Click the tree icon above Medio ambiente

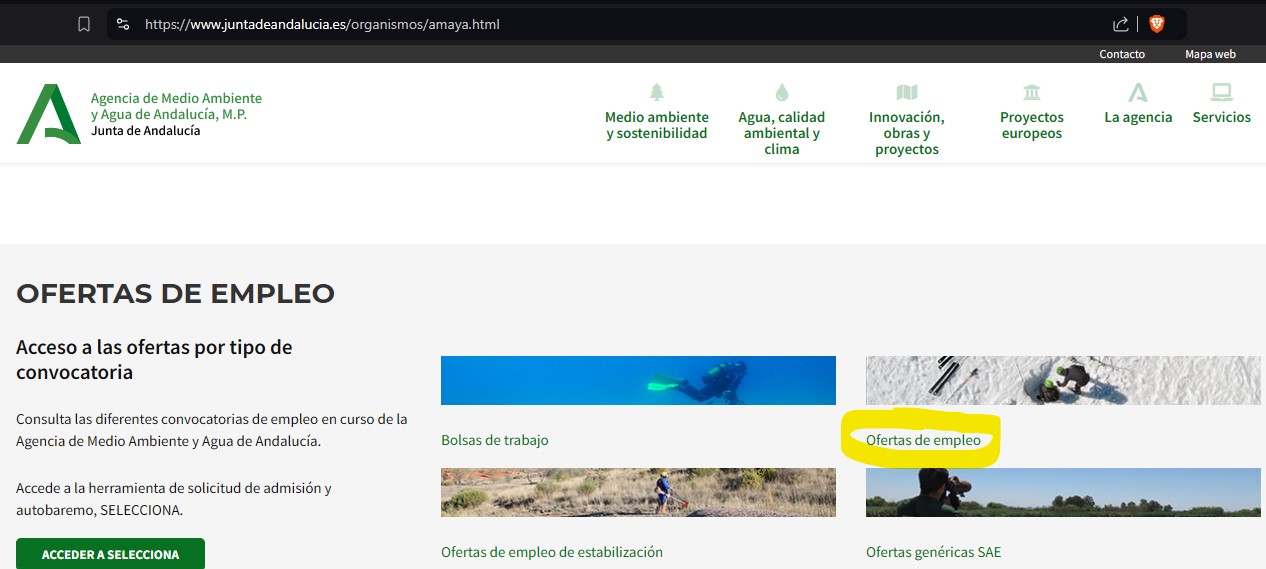(656, 93)
